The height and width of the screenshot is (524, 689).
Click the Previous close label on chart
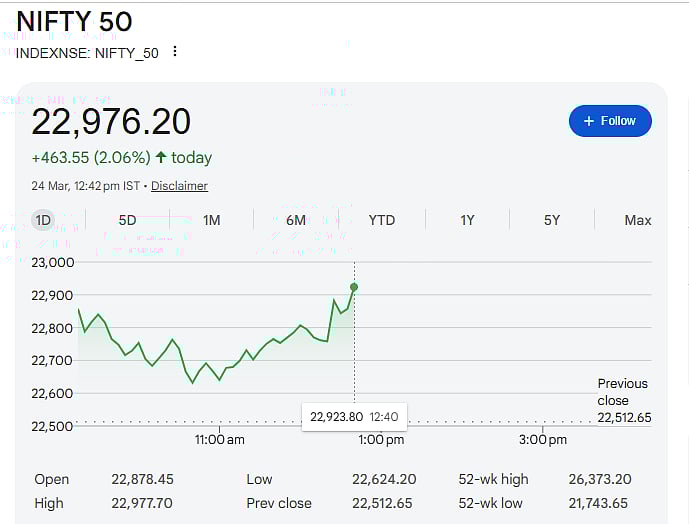click(622, 391)
